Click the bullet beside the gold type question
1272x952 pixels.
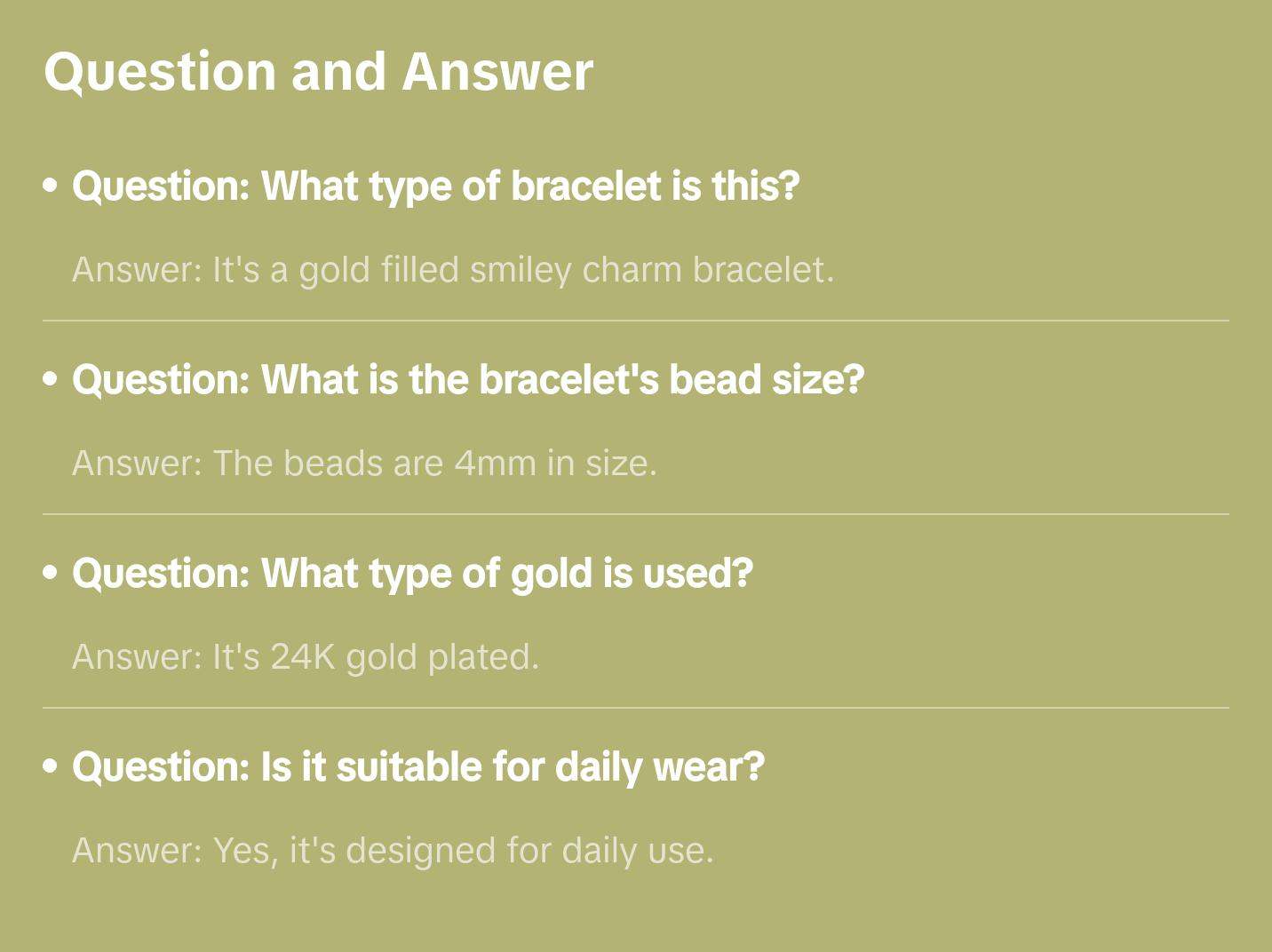pos(51,573)
